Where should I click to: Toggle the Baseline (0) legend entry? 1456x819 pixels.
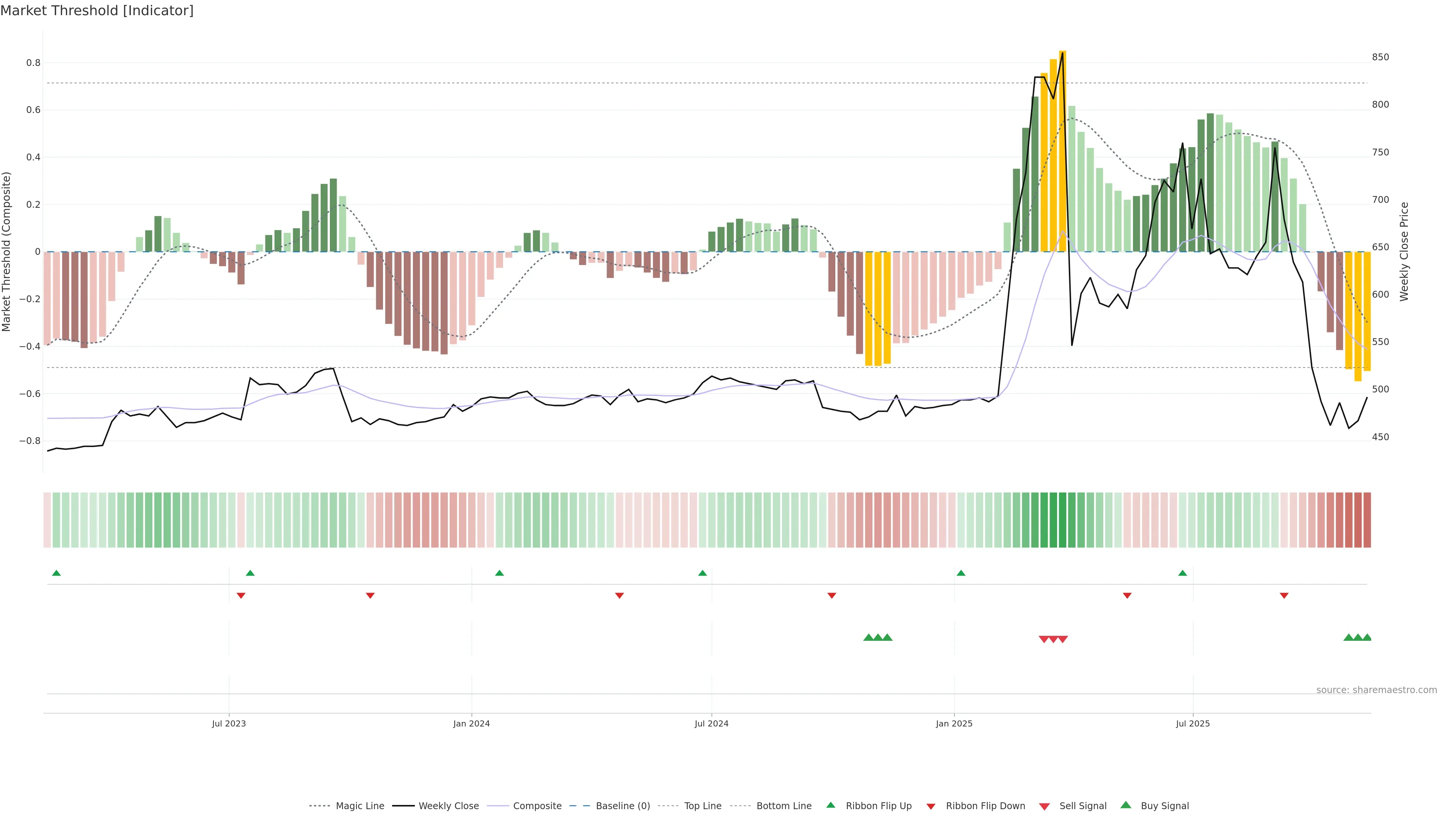[x=623, y=806]
